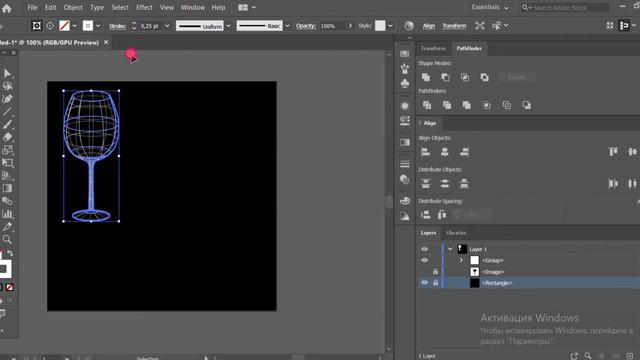Open File menu

pos(32,7)
